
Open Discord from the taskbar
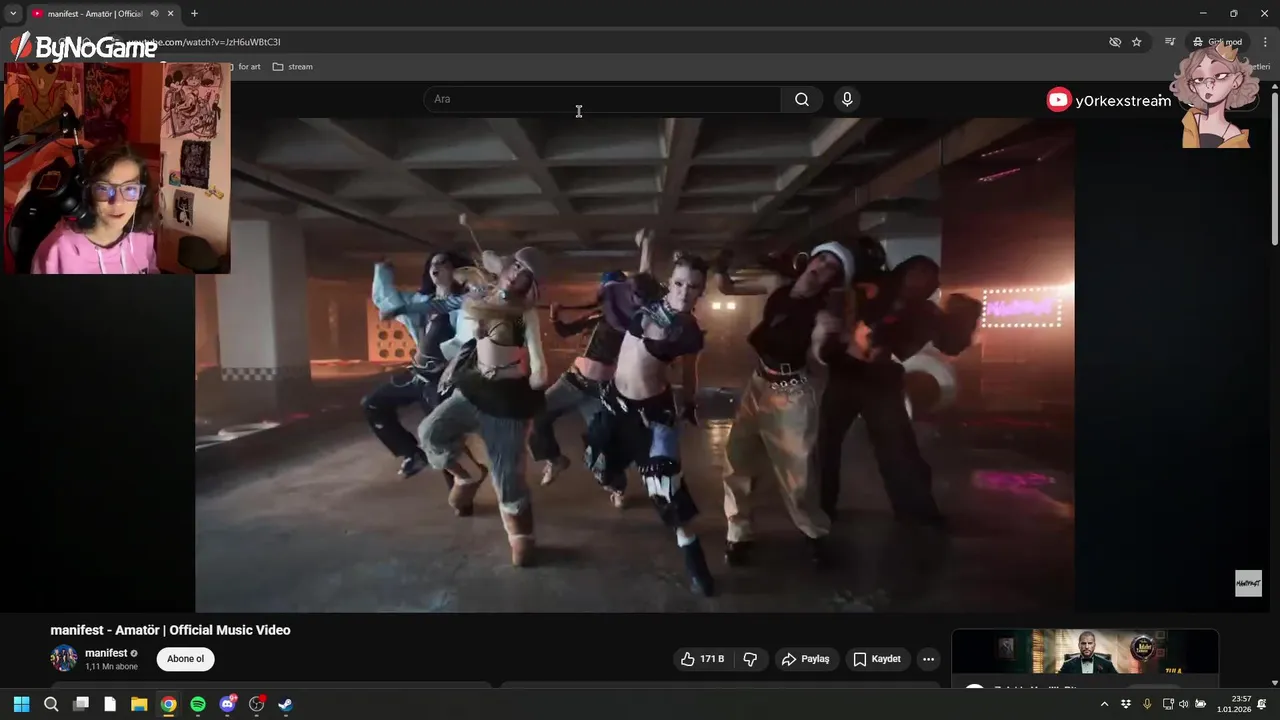pos(227,704)
